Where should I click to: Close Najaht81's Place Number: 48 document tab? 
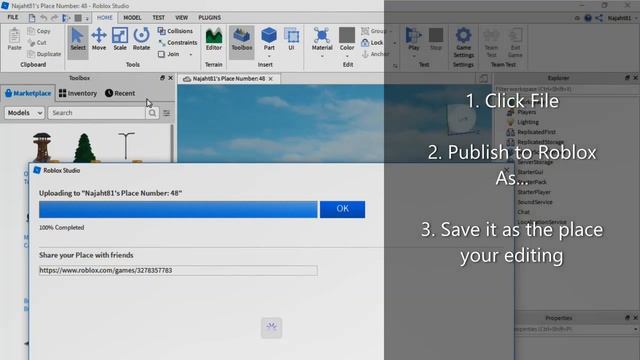click(271, 79)
